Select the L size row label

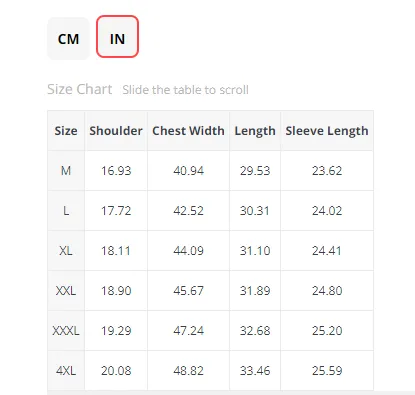click(66, 211)
